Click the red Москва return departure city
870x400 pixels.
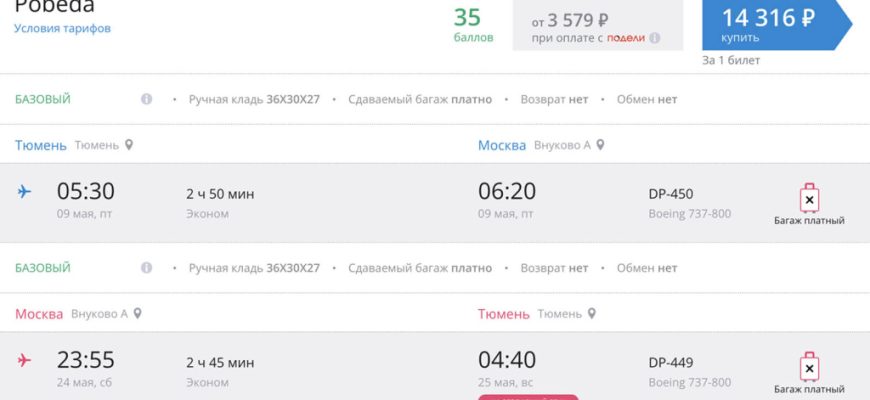pyautogui.click(x=39, y=313)
